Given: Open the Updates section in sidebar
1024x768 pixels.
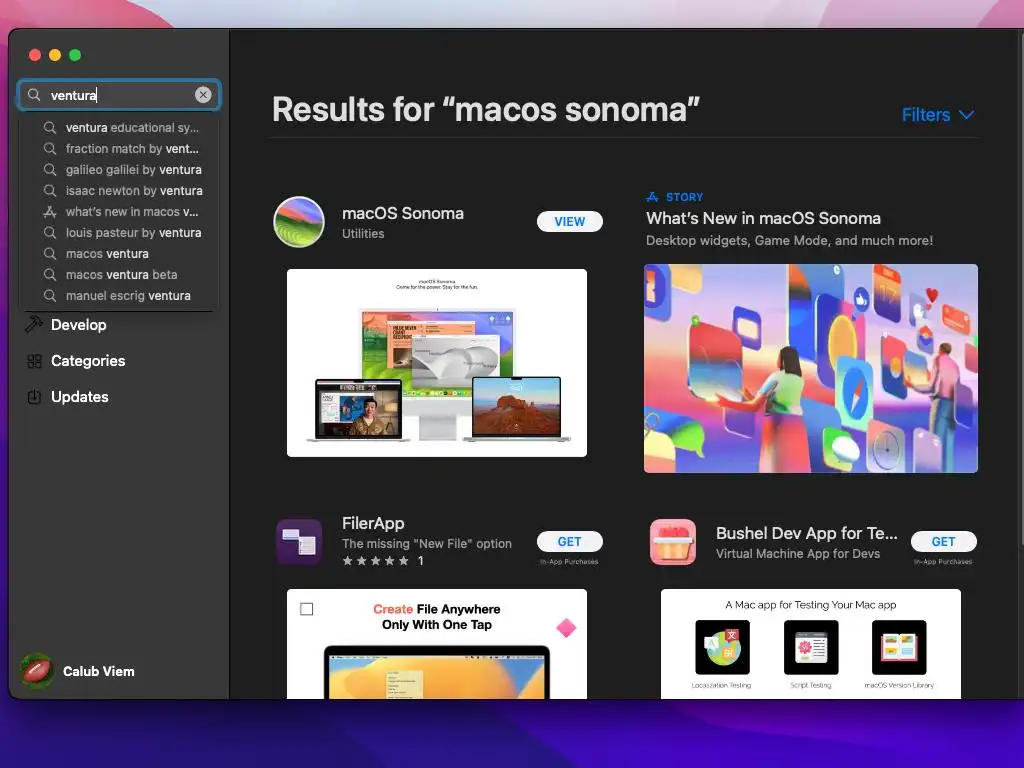Looking at the screenshot, I should [x=80, y=397].
